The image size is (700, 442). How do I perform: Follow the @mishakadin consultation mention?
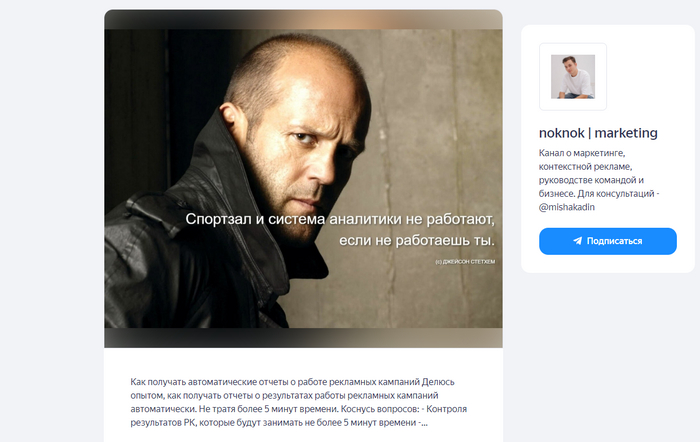[x=567, y=207]
